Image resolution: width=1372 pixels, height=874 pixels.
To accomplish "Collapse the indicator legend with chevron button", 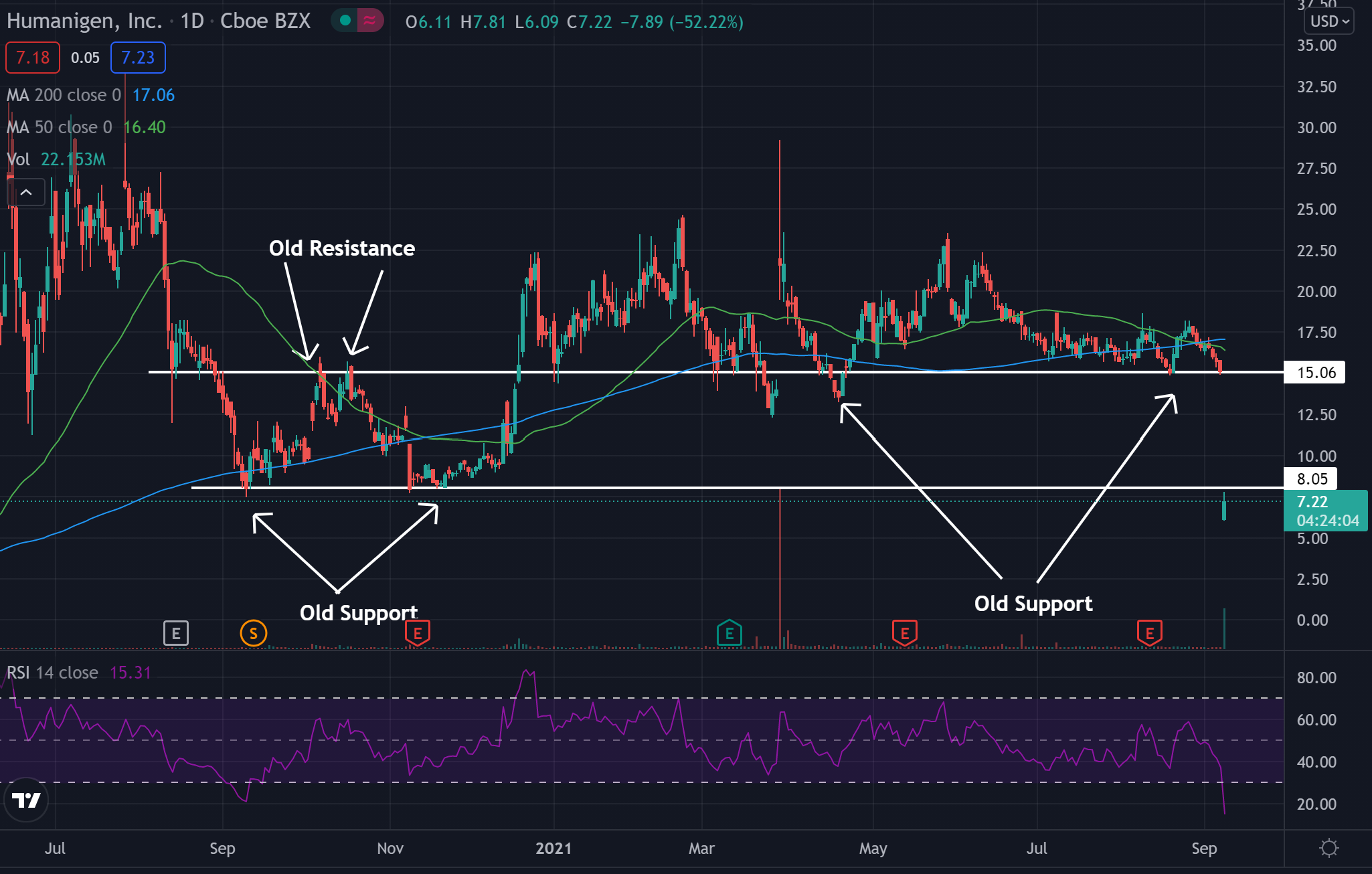I will (x=26, y=193).
